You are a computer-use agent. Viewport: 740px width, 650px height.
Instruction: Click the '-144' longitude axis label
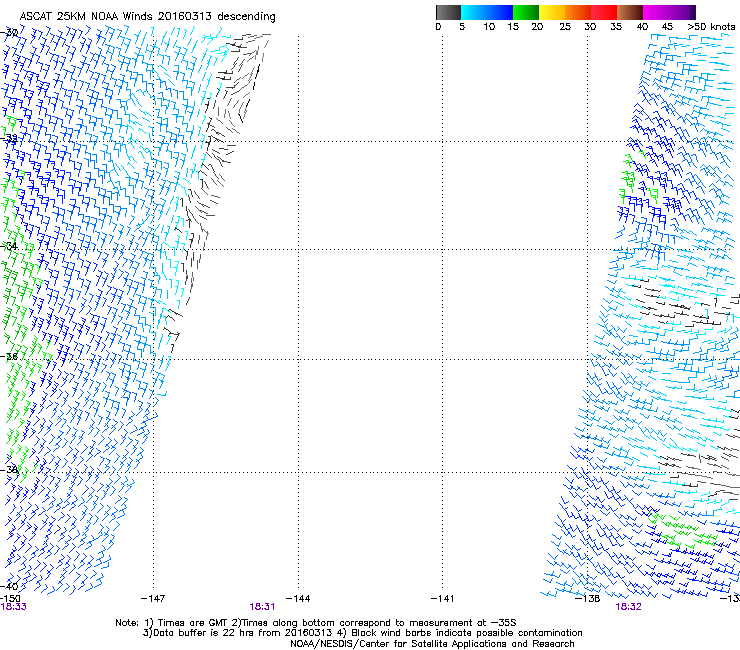pos(298,599)
